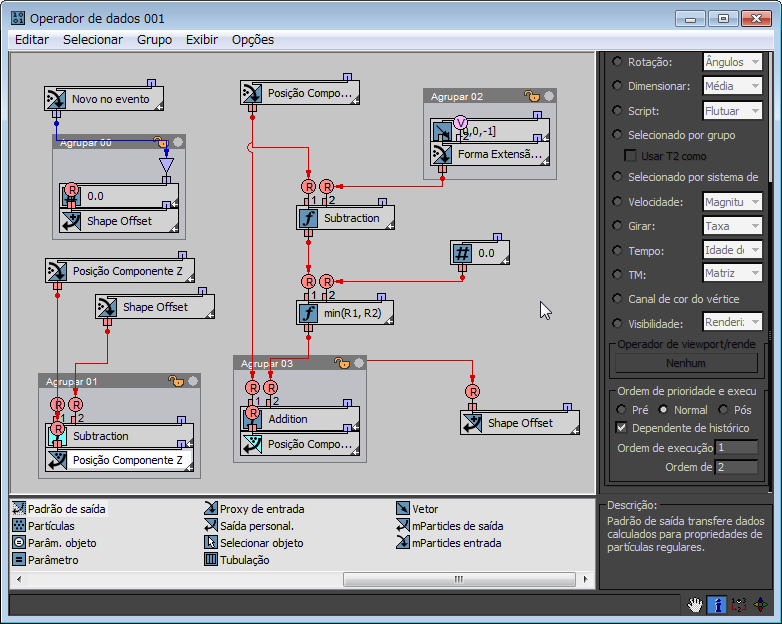Click the gray circle toggle on Agrupar 02
Image resolution: width=782 pixels, height=624 pixels.
[x=549, y=96]
